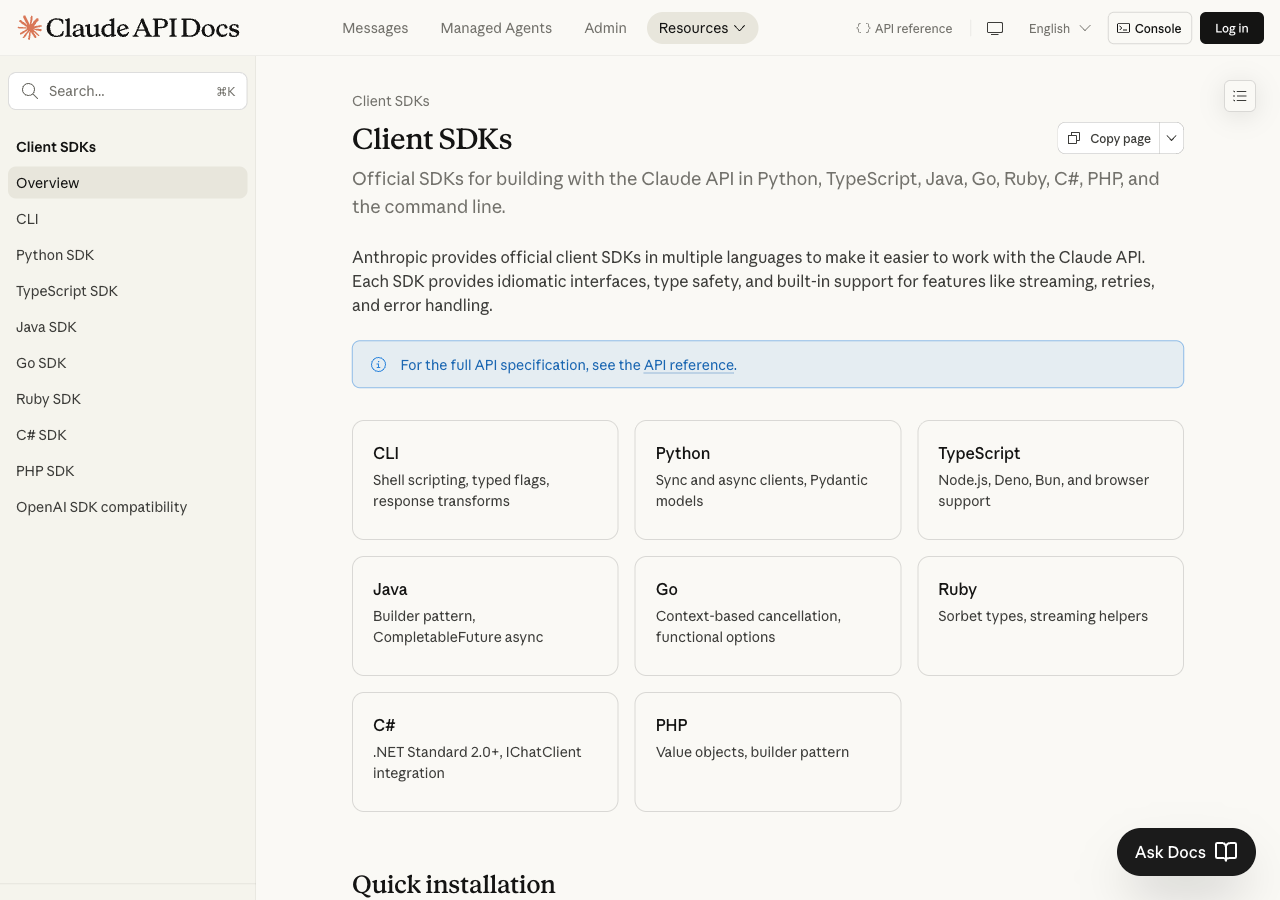
Task: Click the Console button label
Action: [1158, 28]
